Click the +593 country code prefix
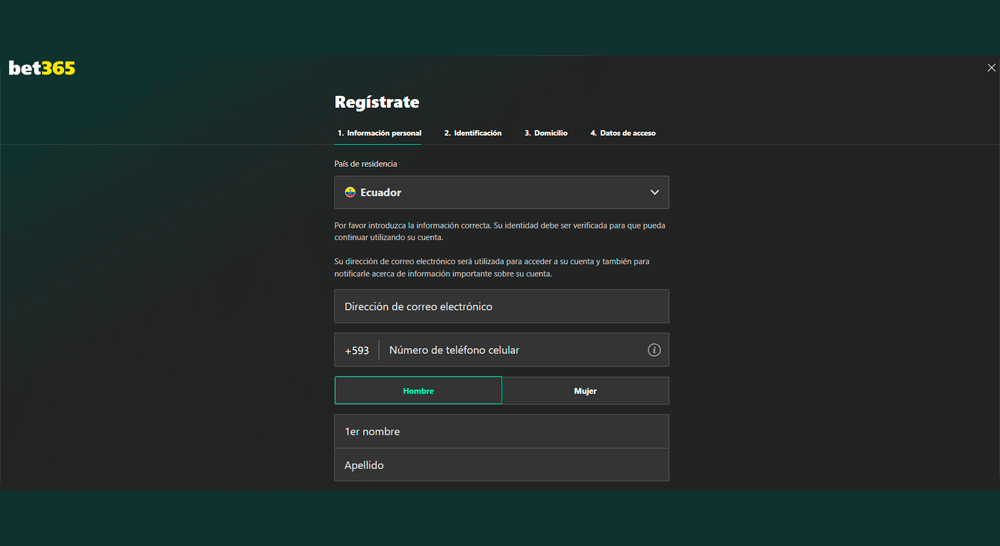 [x=357, y=351]
